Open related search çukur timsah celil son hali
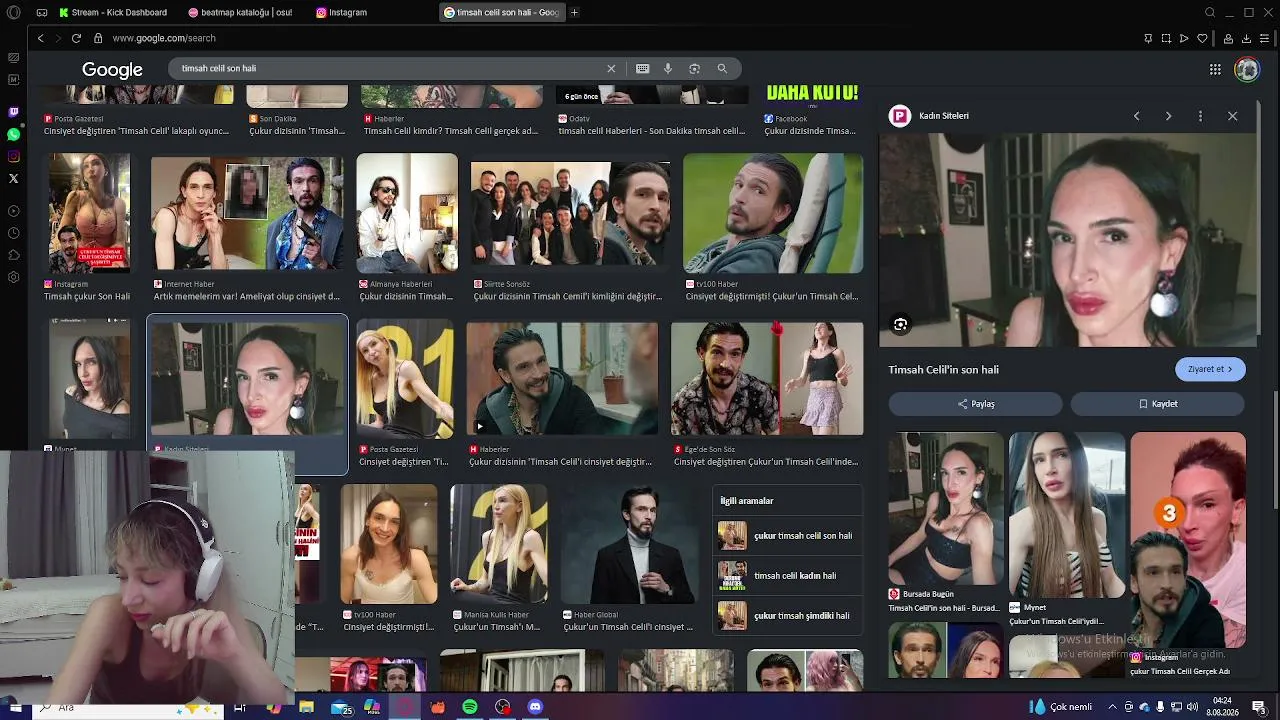This screenshot has width=1280, height=720. click(x=787, y=536)
